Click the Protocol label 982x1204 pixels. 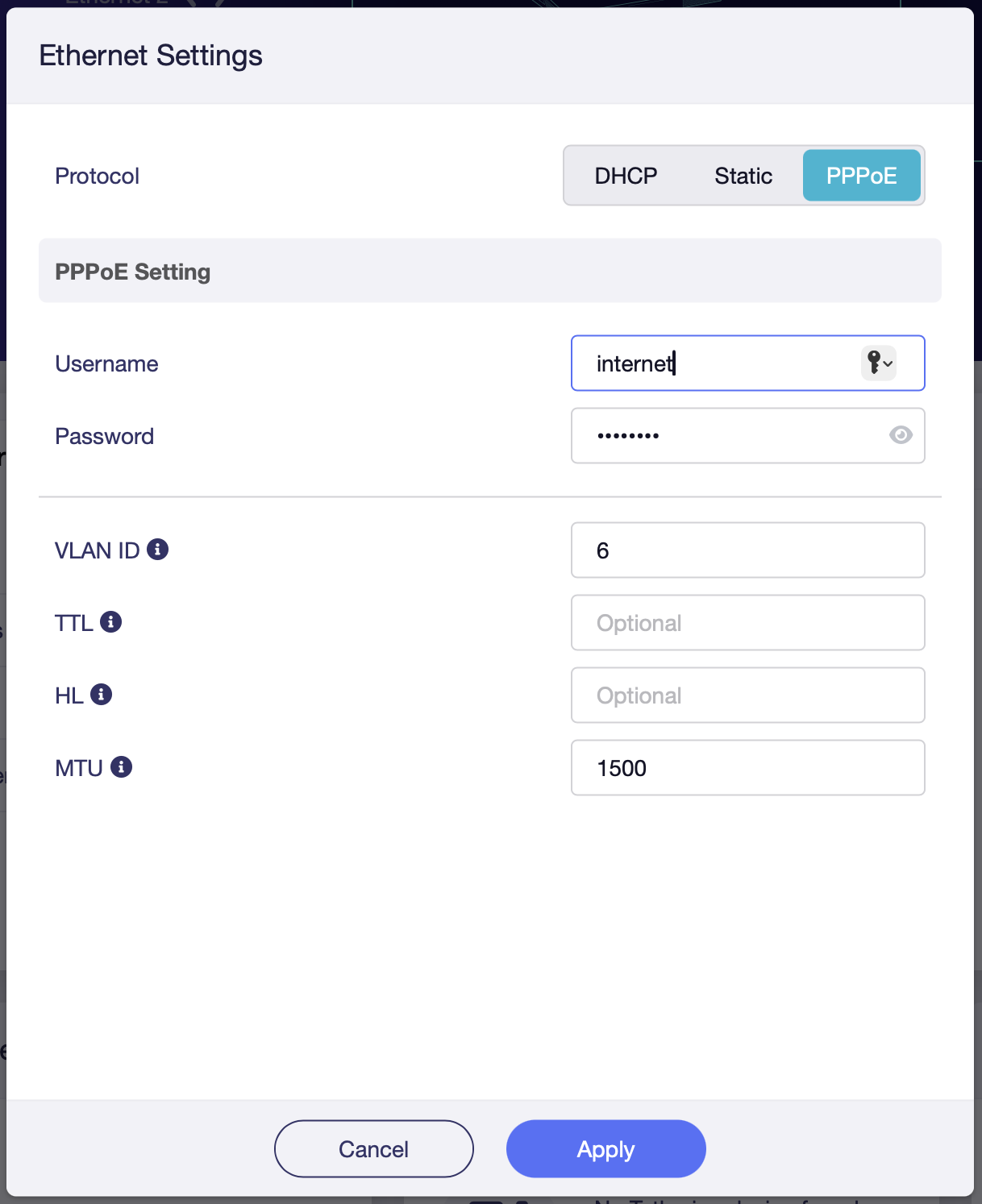[x=97, y=176]
